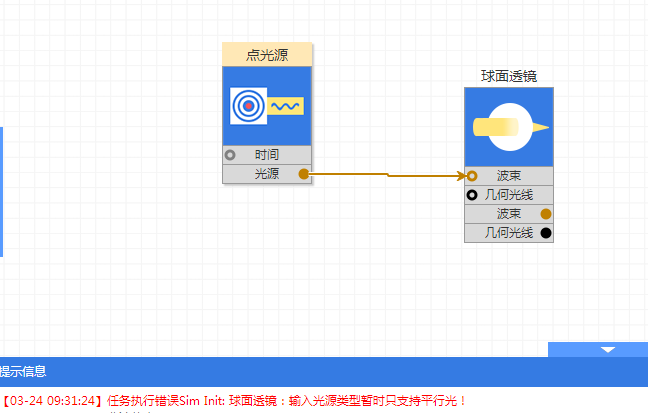
Task: Click the orange 波束 output port dot
Action: (546, 214)
